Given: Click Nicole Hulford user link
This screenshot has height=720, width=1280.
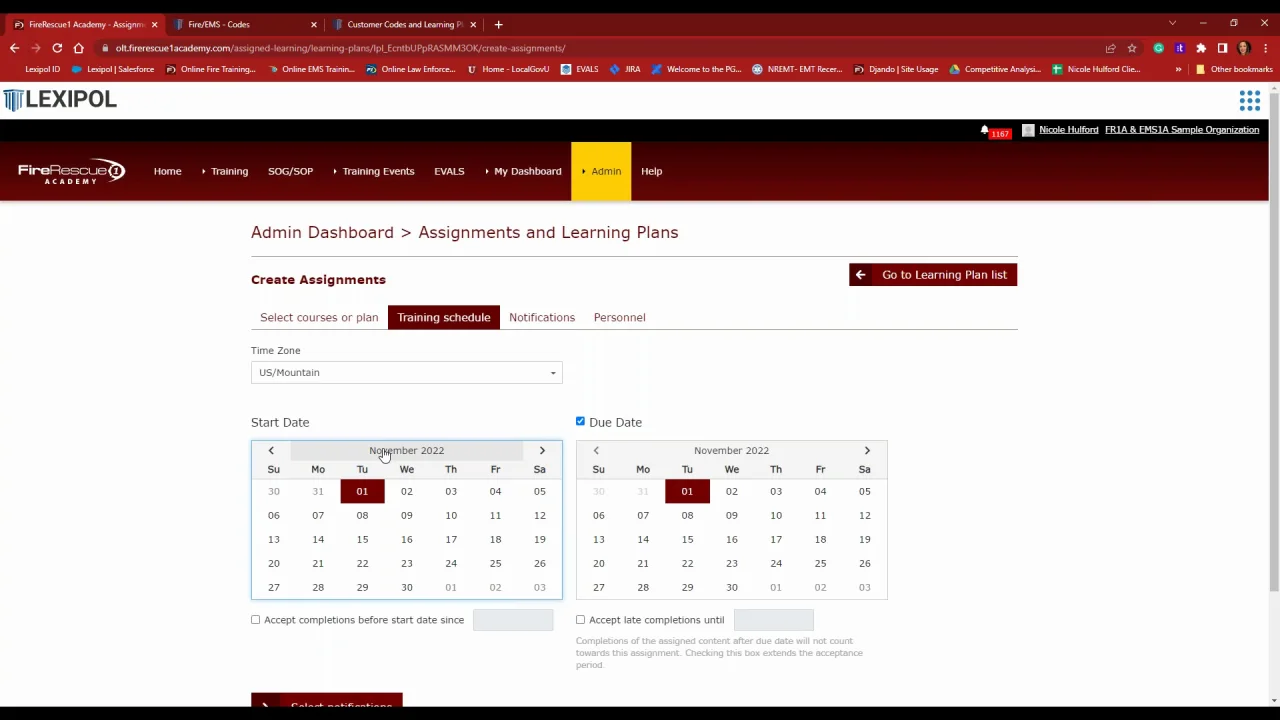Looking at the screenshot, I should pyautogui.click(x=1068, y=130).
